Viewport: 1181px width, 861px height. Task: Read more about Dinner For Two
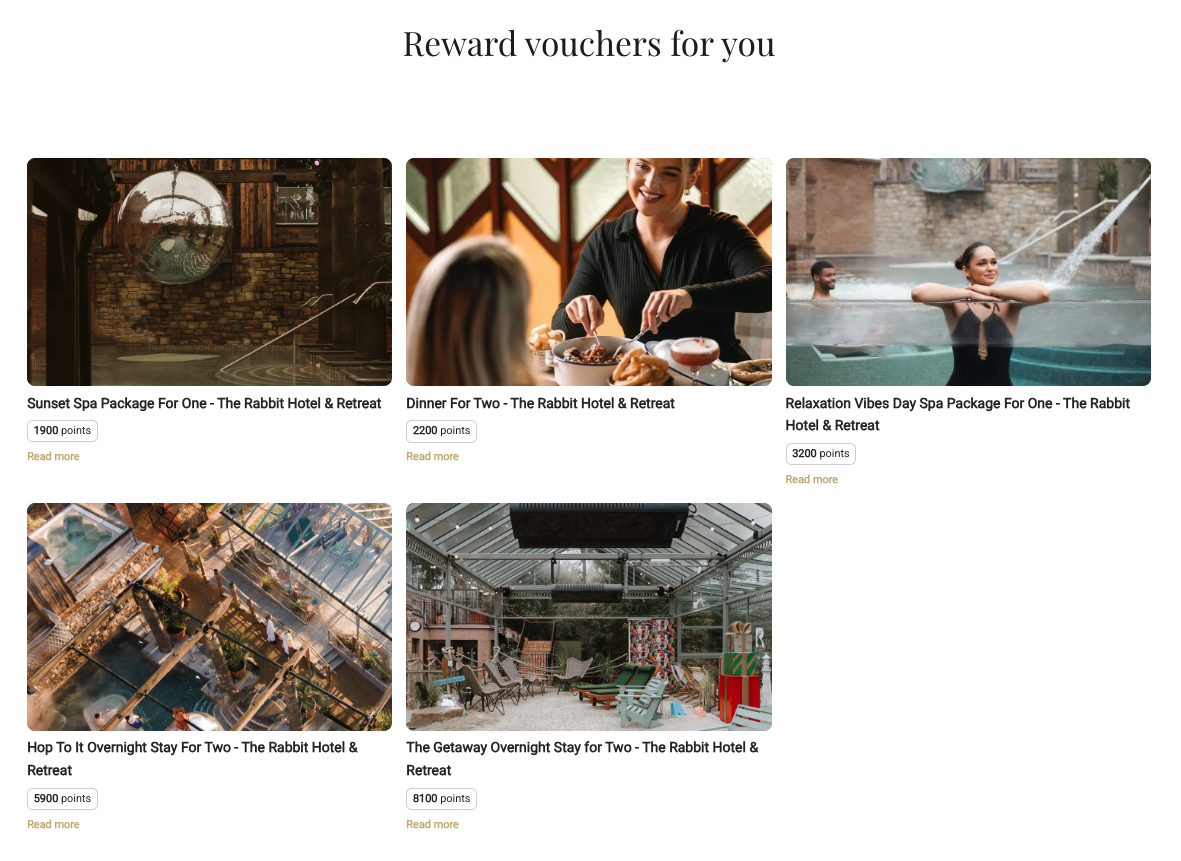(x=432, y=456)
